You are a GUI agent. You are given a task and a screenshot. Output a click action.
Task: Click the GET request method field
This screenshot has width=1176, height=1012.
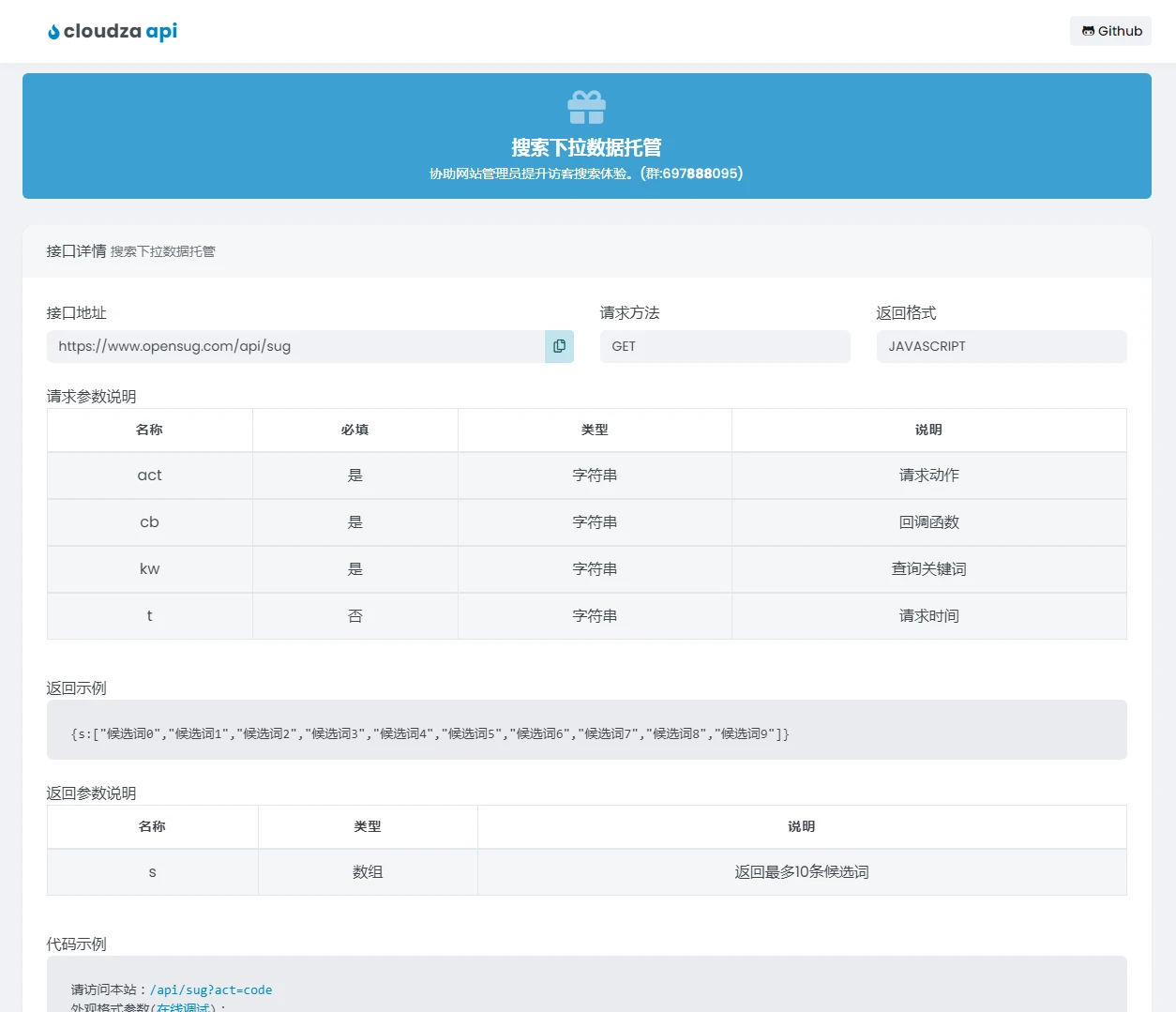point(724,346)
